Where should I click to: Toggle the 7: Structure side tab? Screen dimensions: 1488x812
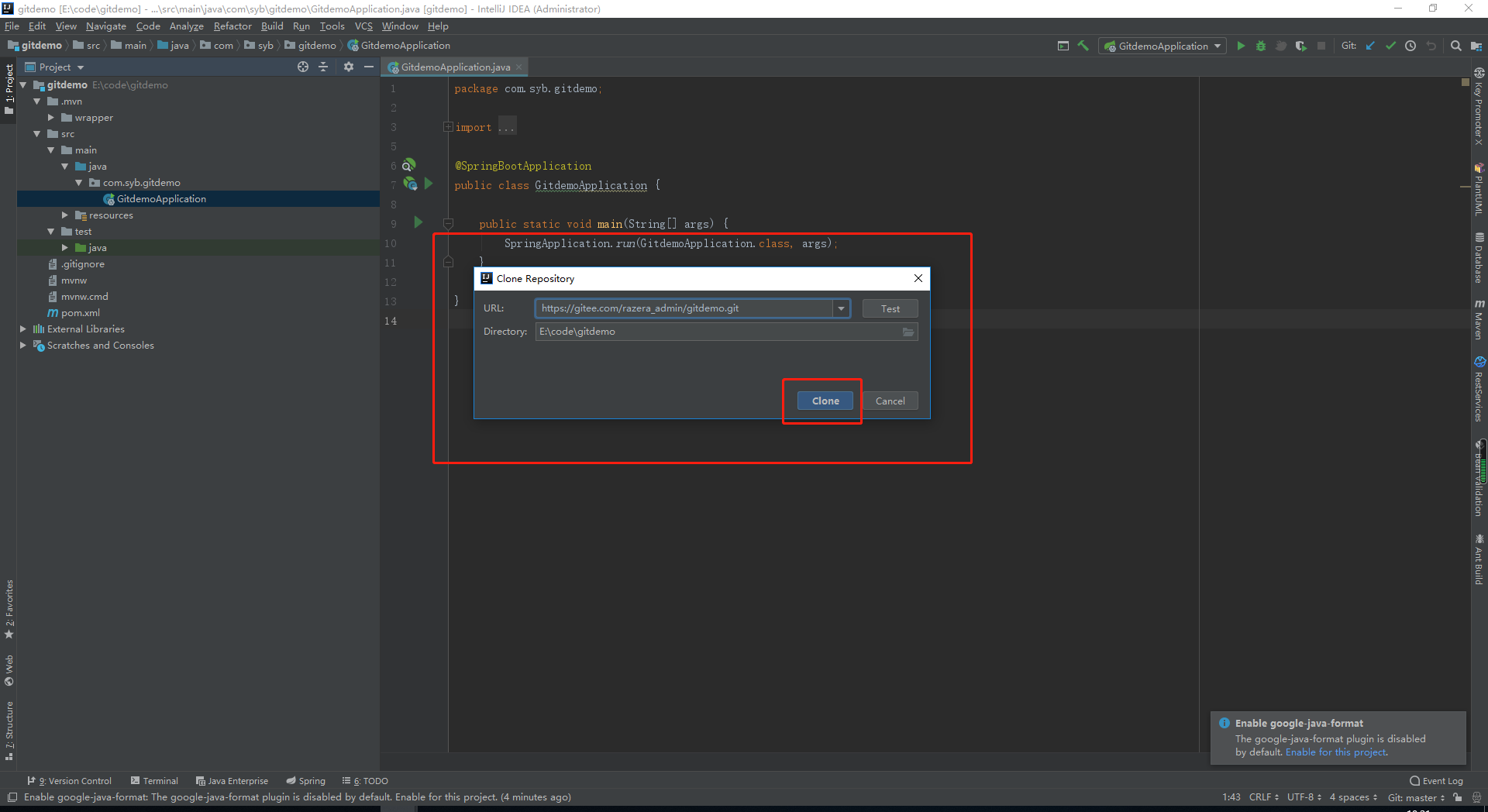click(x=9, y=731)
